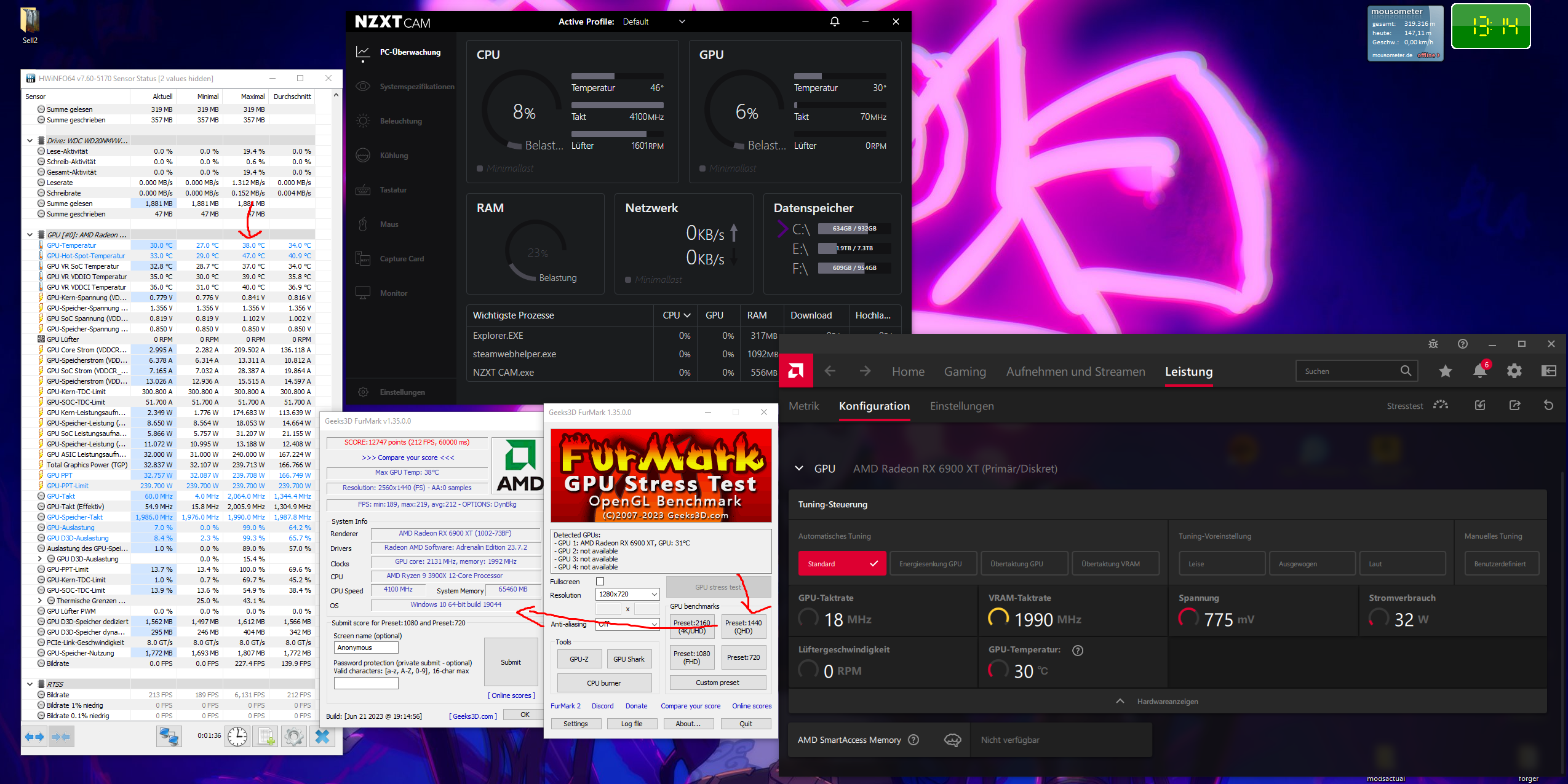Open the Metrik tab

(803, 406)
